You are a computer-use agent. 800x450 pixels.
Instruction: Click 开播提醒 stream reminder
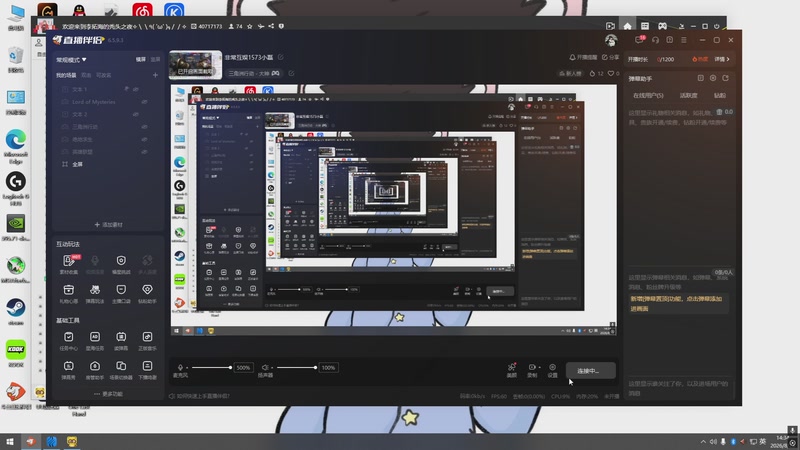pos(583,57)
